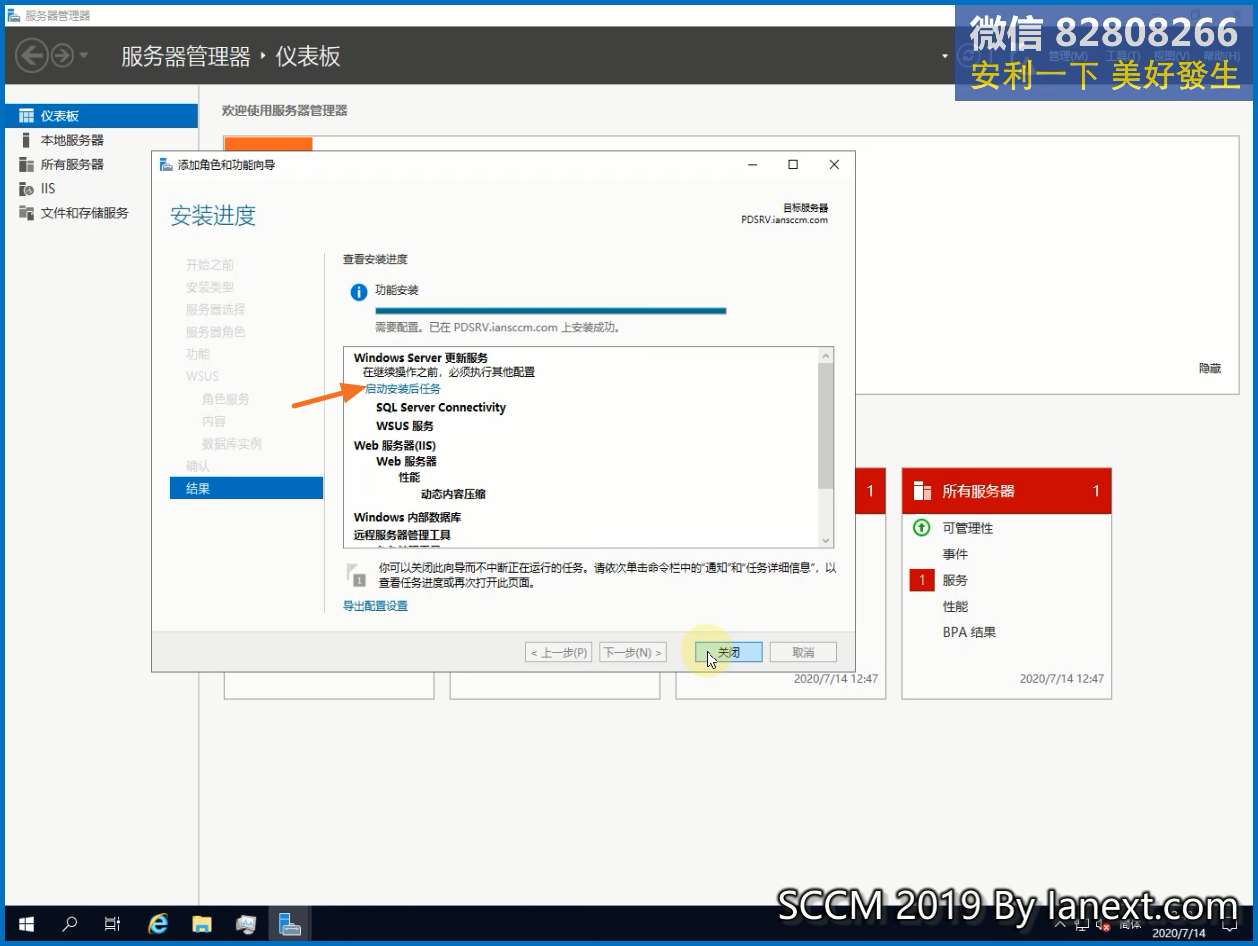
Task: Select the 角色服务 wizard step
Action: (226, 399)
